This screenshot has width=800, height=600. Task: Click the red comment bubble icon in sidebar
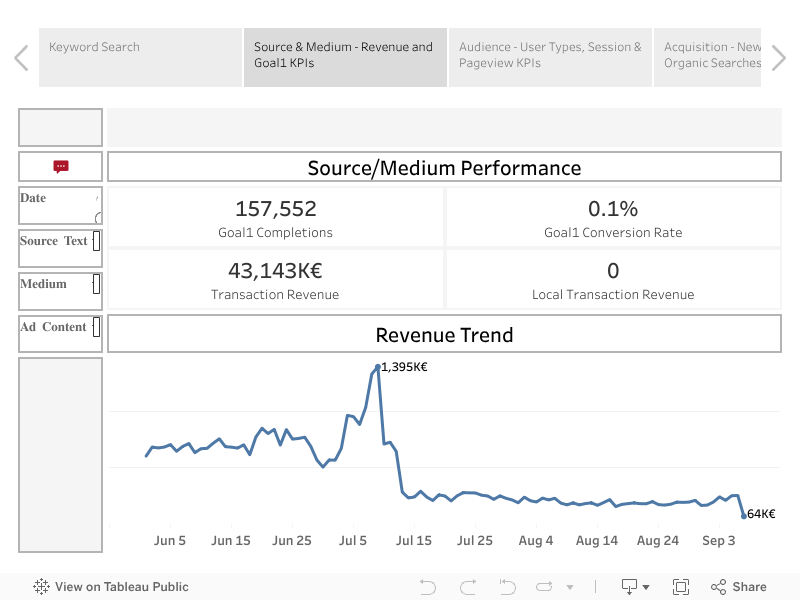[60, 166]
